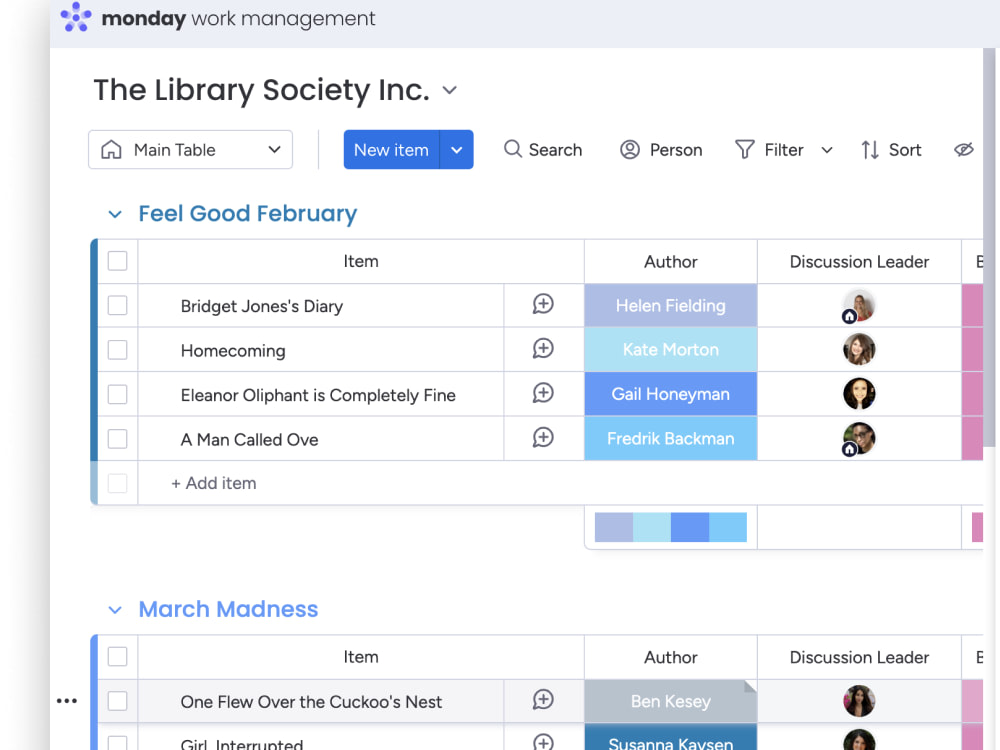This screenshot has height=750, width=1000.
Task: Click Item column header in Feel Good February
Action: [x=361, y=261]
